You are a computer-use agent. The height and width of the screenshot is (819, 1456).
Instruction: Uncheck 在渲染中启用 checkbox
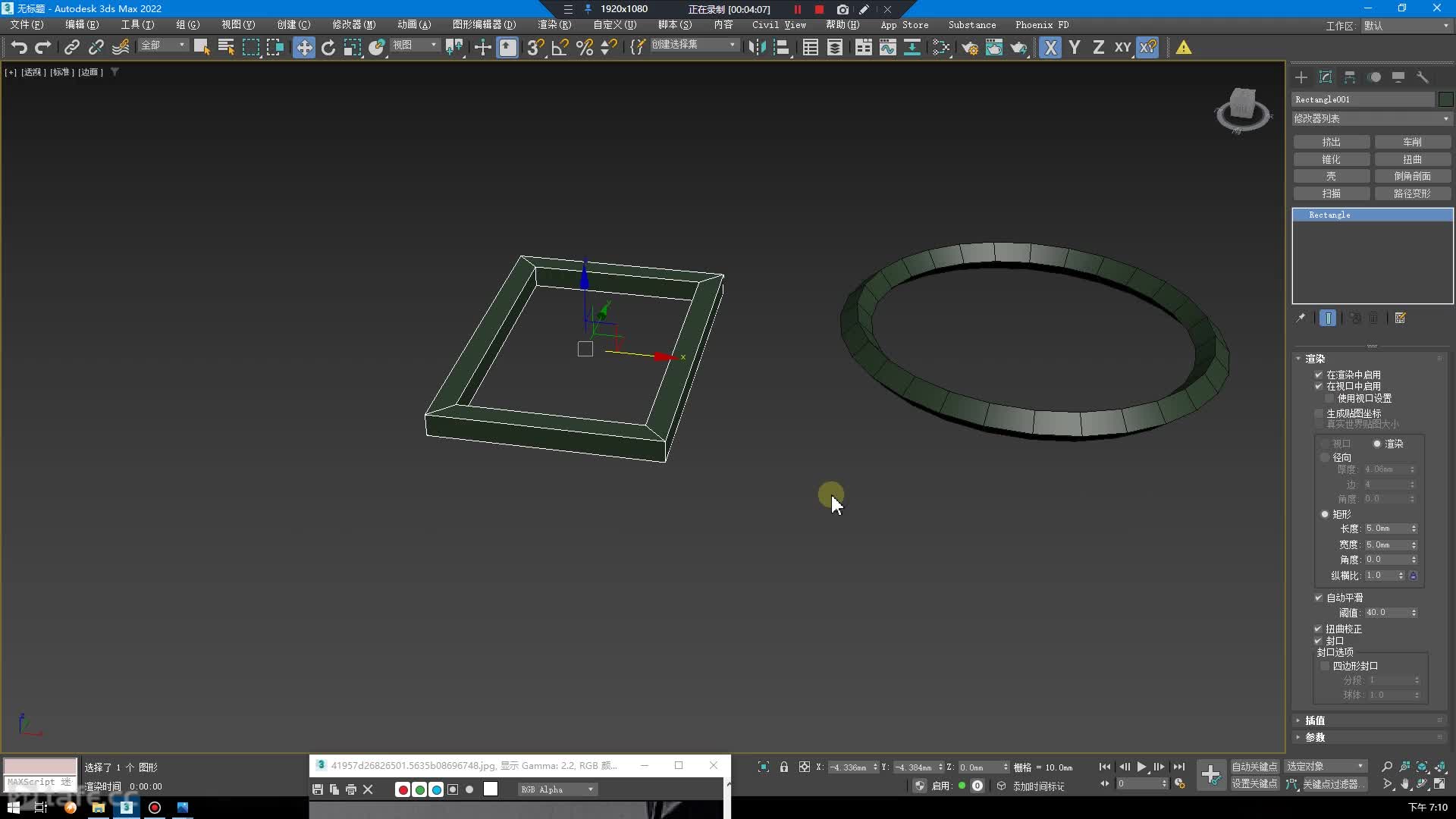click(1319, 375)
